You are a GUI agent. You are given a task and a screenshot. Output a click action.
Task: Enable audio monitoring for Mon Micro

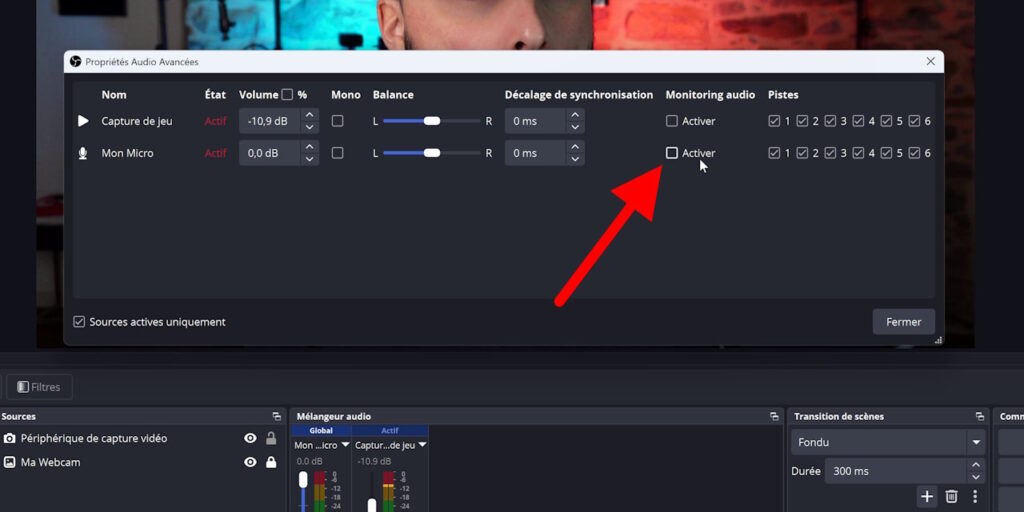coord(671,153)
